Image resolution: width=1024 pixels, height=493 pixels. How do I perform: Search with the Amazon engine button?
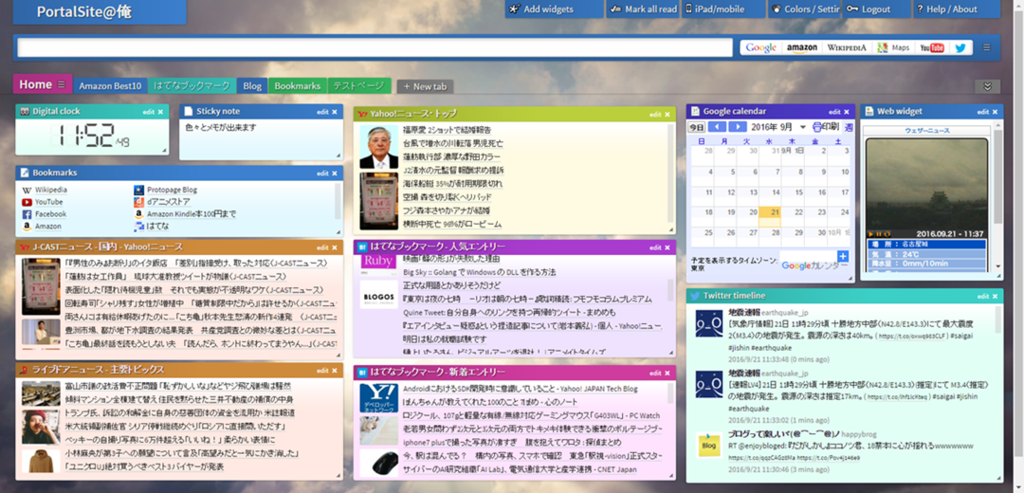[x=801, y=48]
